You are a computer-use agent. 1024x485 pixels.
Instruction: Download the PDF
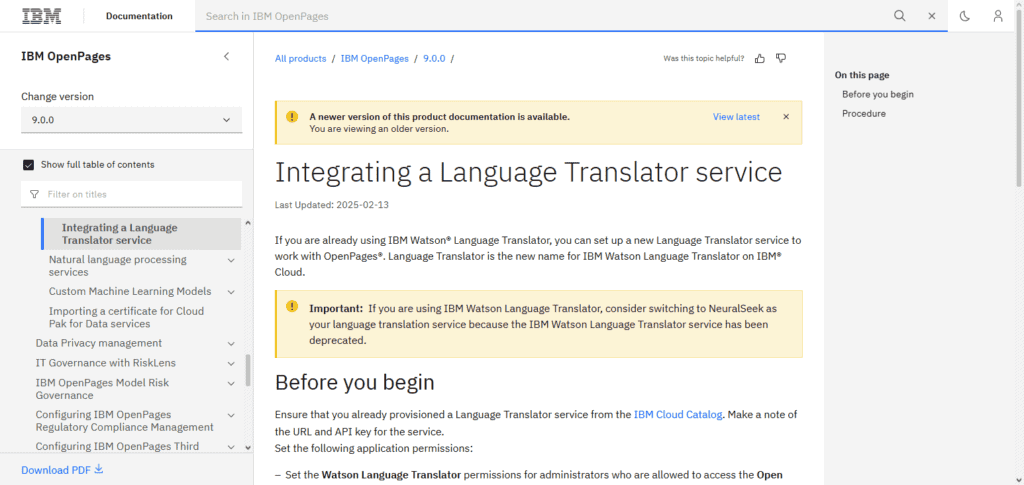tap(62, 470)
